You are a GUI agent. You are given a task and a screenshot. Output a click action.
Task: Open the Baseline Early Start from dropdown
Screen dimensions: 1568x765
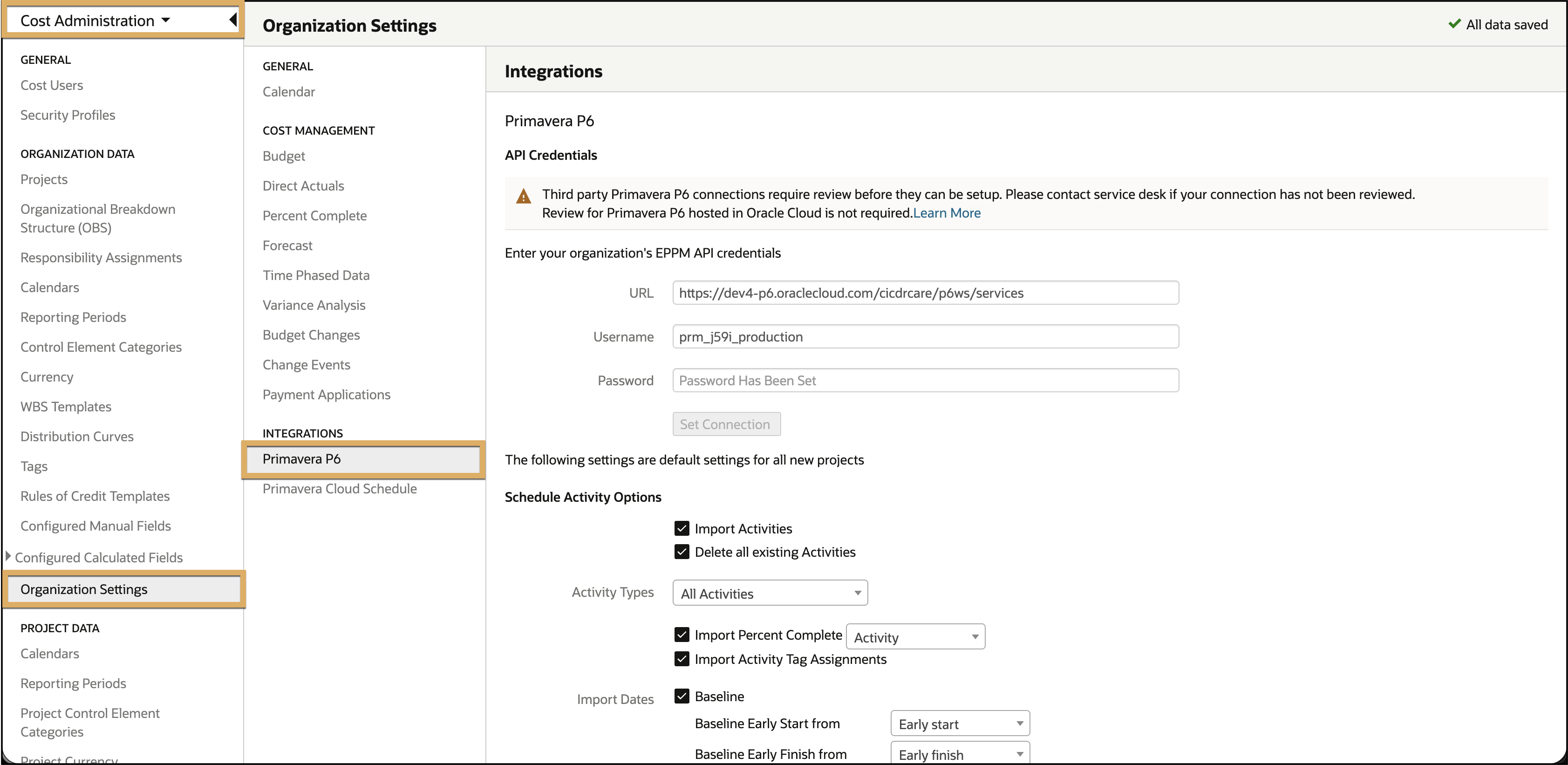960,724
